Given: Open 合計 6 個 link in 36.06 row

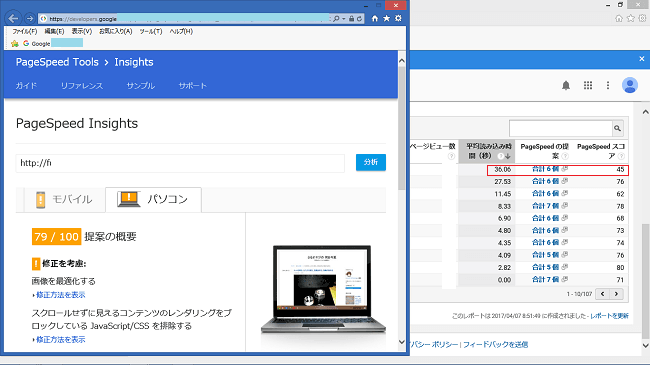Looking at the screenshot, I should tap(546, 169).
